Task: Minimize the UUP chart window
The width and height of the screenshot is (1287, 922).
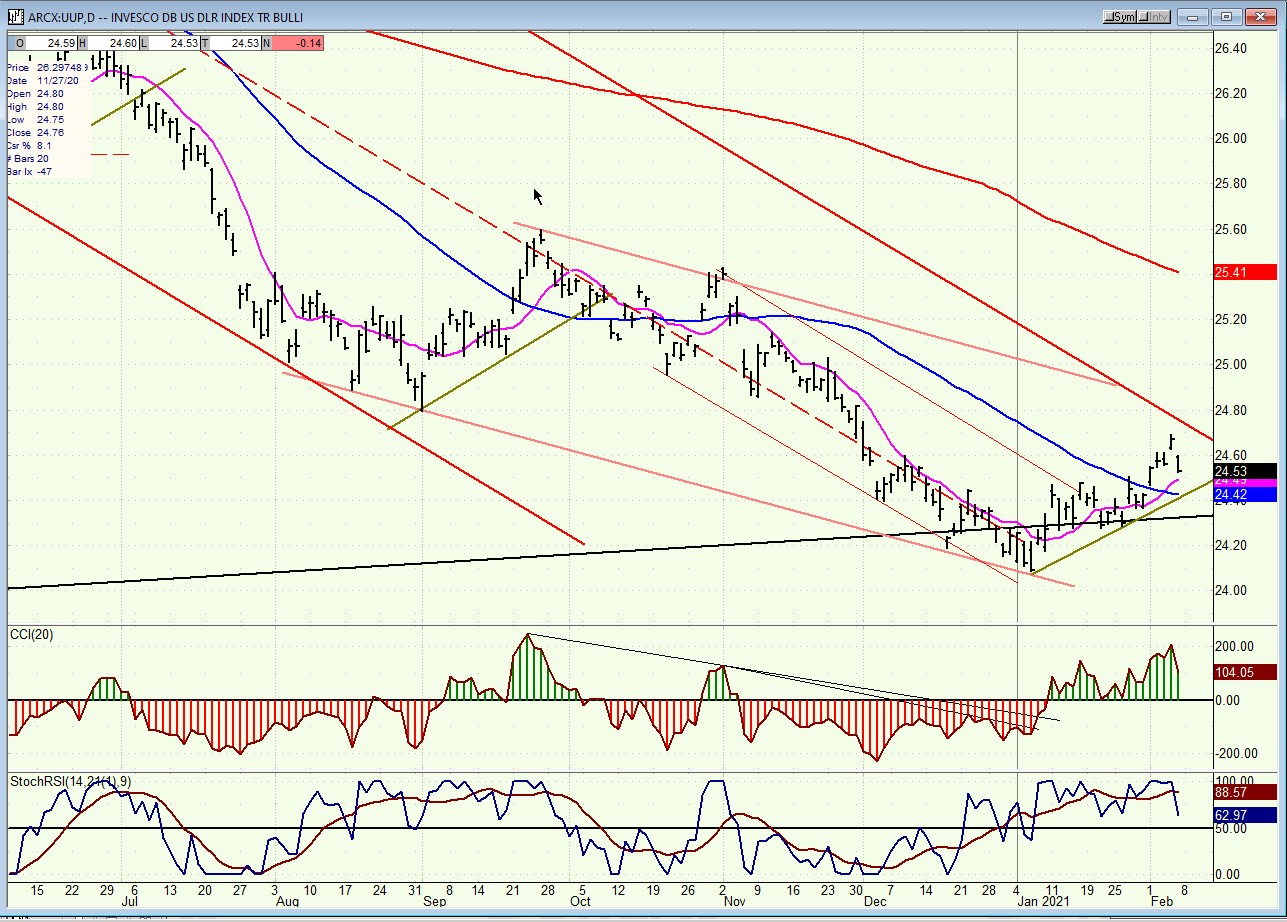Action: tap(1193, 17)
